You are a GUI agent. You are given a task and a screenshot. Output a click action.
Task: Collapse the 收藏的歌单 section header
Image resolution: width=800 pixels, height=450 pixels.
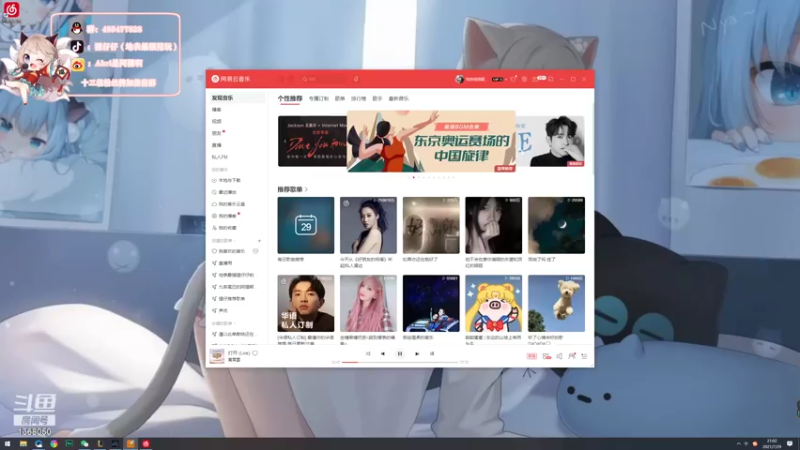pos(223,323)
